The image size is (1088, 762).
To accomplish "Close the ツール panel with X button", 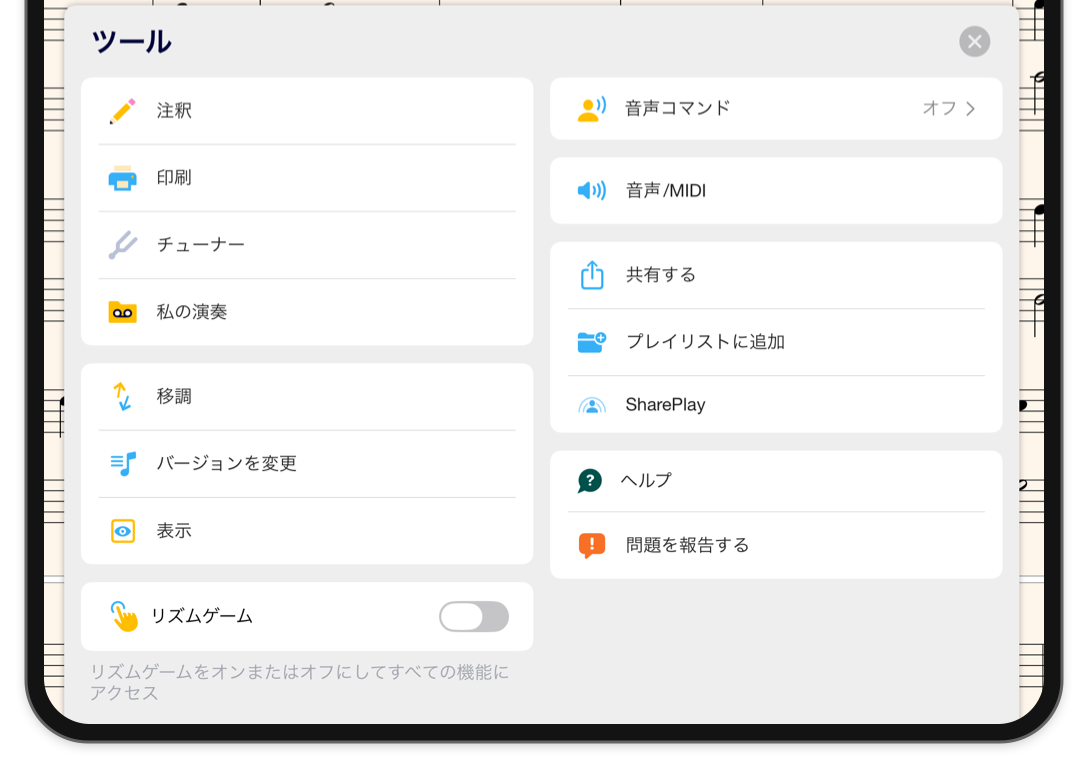I will pyautogui.click(x=975, y=42).
